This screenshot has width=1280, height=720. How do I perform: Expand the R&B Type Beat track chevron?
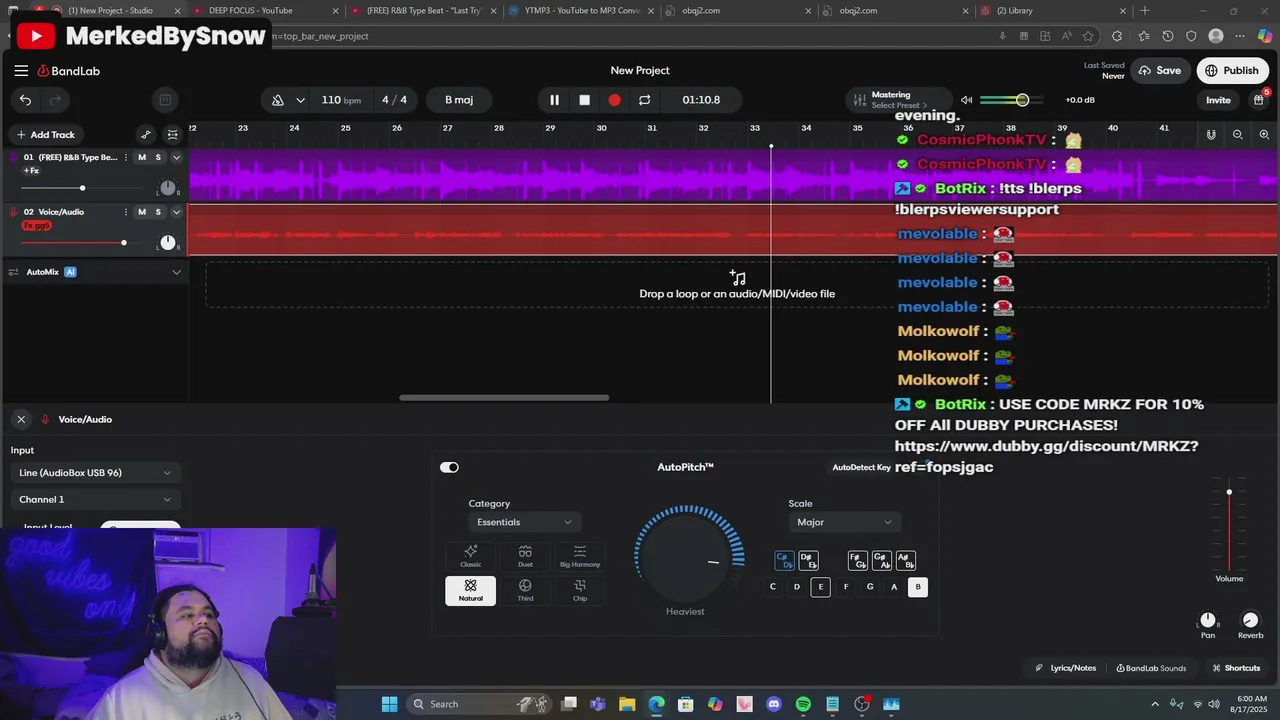(x=176, y=157)
